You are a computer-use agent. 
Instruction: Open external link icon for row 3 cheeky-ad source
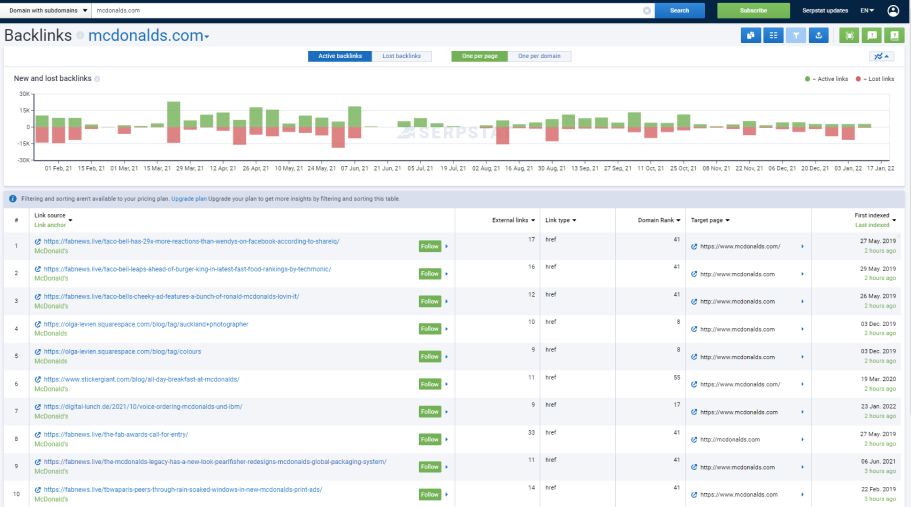pyautogui.click(x=38, y=297)
